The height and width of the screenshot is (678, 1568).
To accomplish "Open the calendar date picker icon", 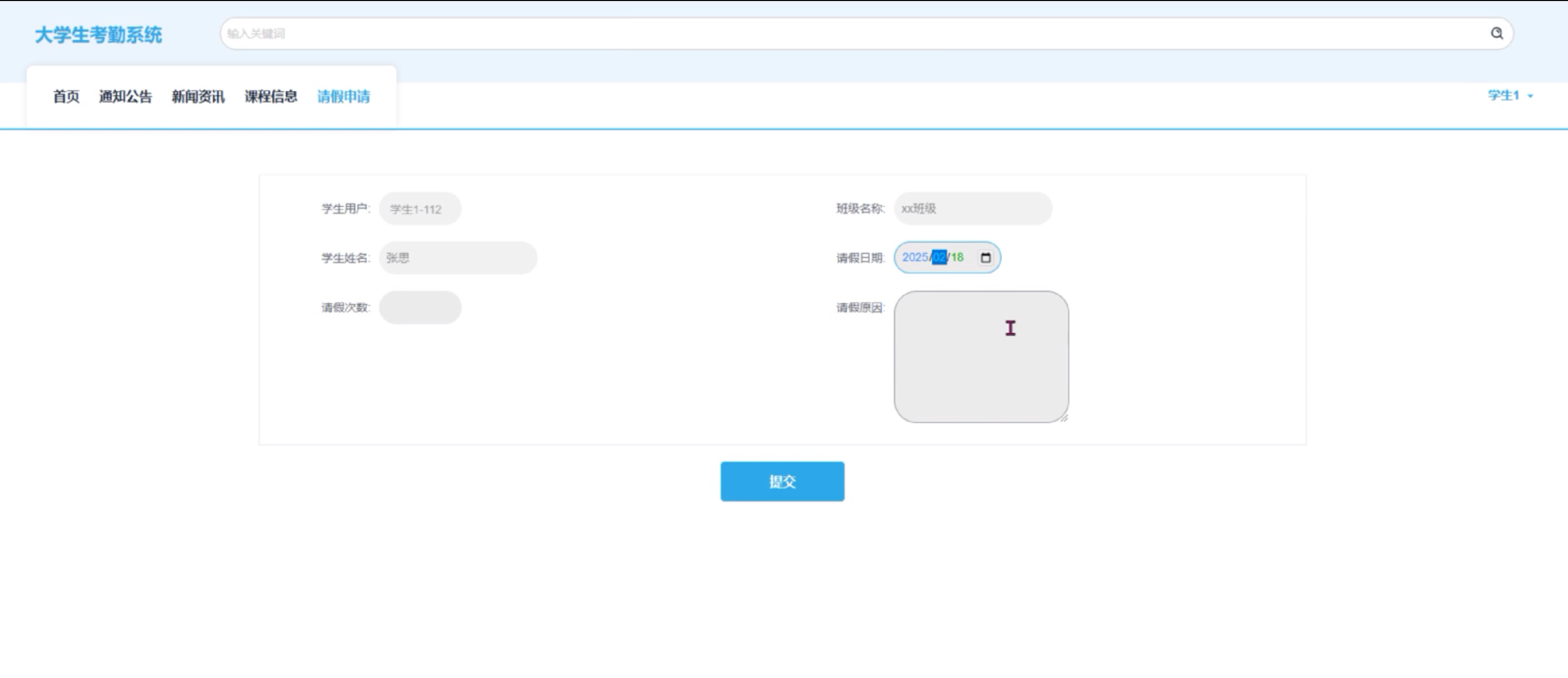I will (x=985, y=258).
